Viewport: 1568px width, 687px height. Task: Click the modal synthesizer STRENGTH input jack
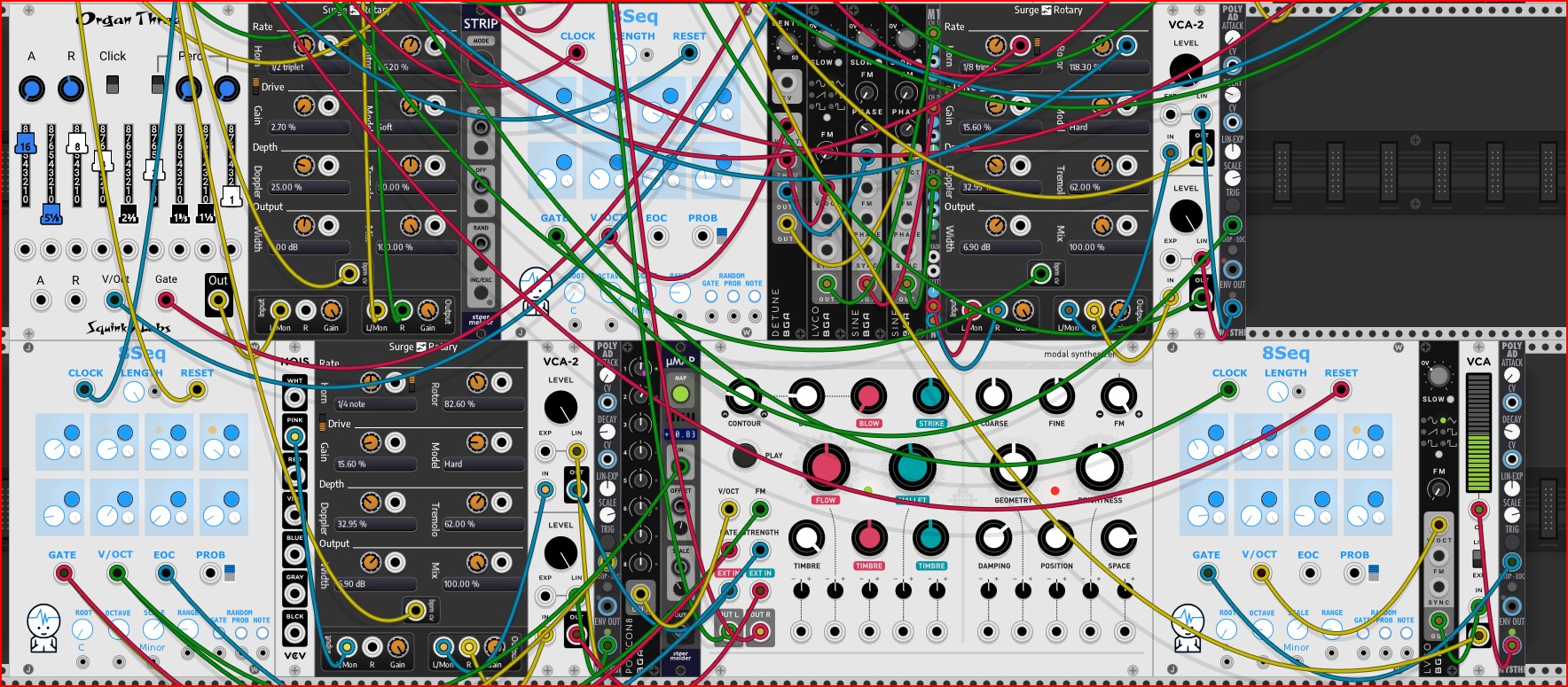760,550
